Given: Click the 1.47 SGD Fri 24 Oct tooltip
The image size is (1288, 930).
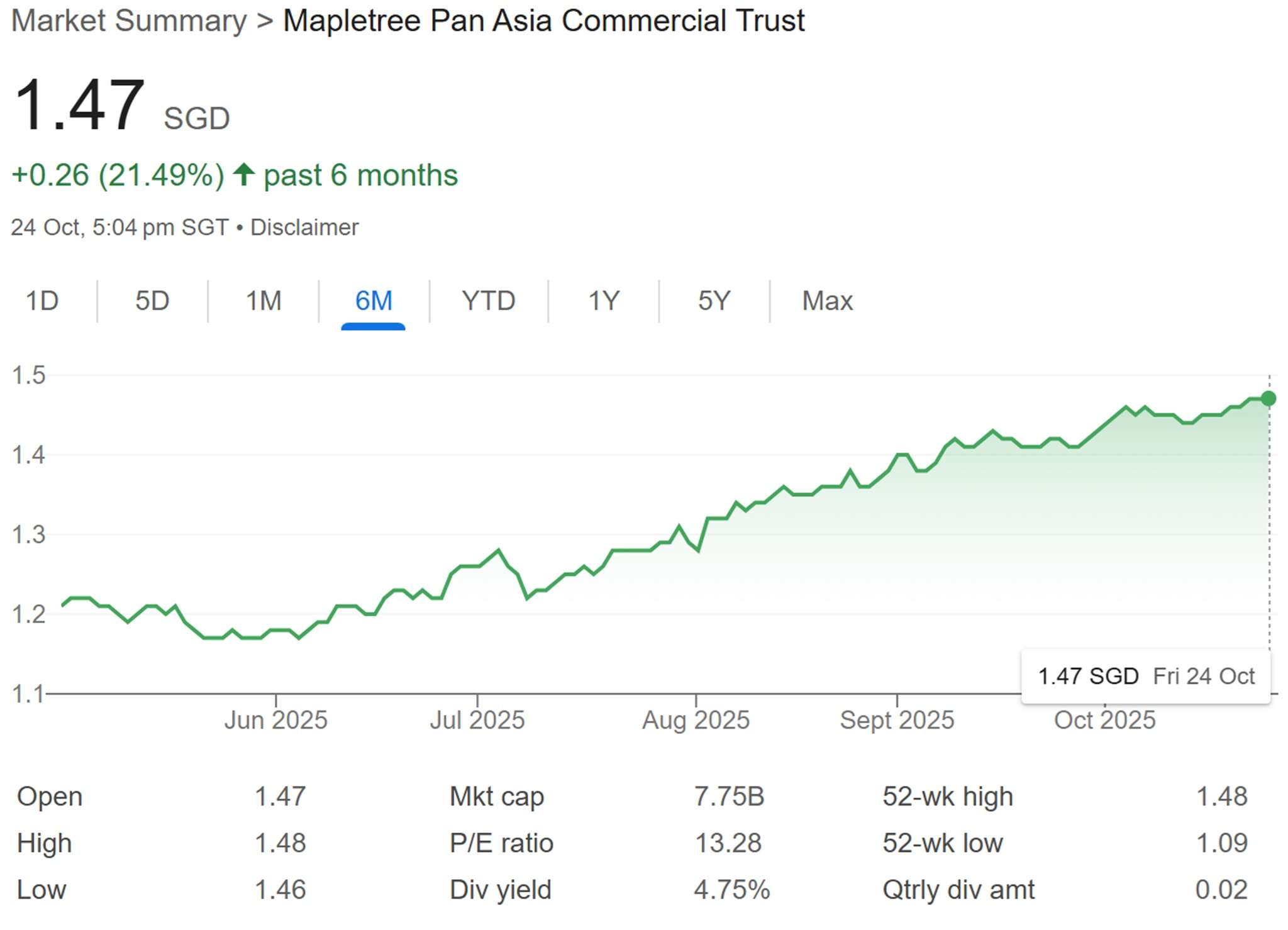Looking at the screenshot, I should point(1145,676).
